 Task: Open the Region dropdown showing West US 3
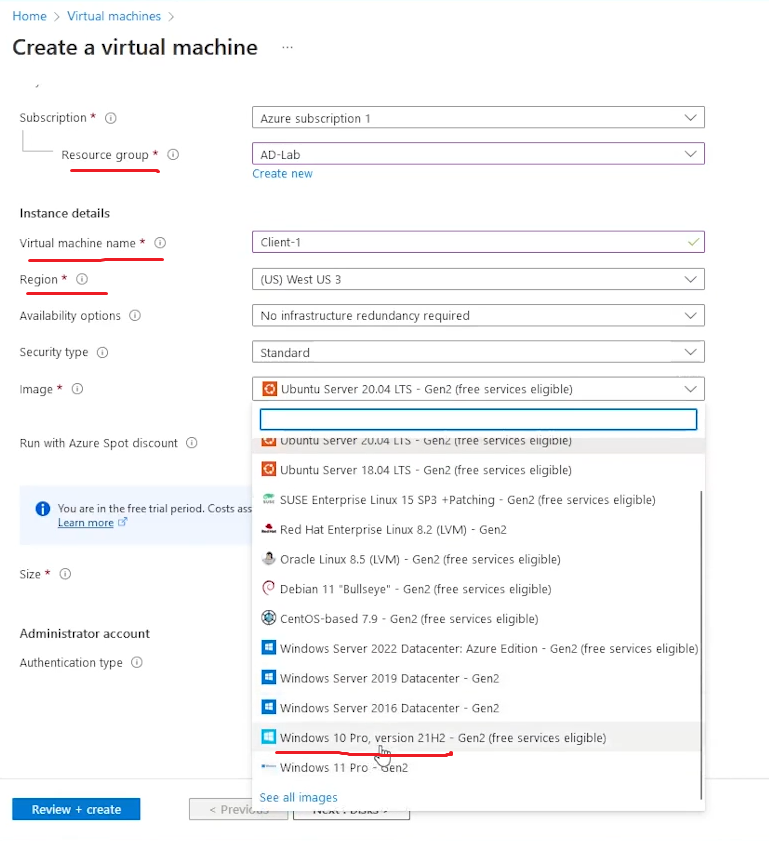tap(478, 279)
